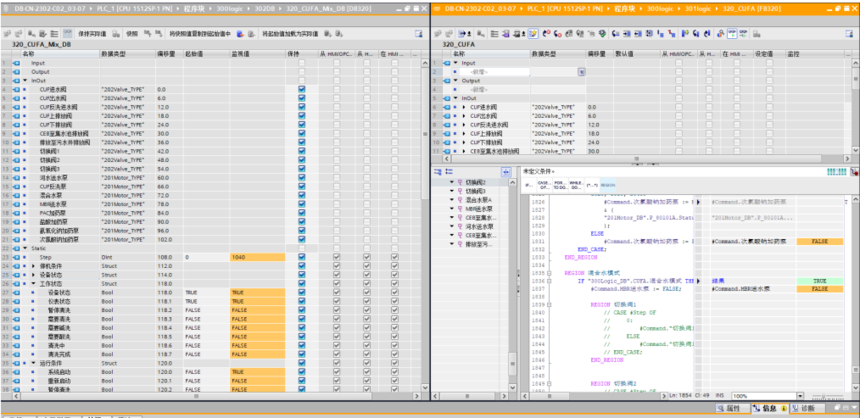Click the highlighted star-note icon in FB toolbar

coord(534,34)
